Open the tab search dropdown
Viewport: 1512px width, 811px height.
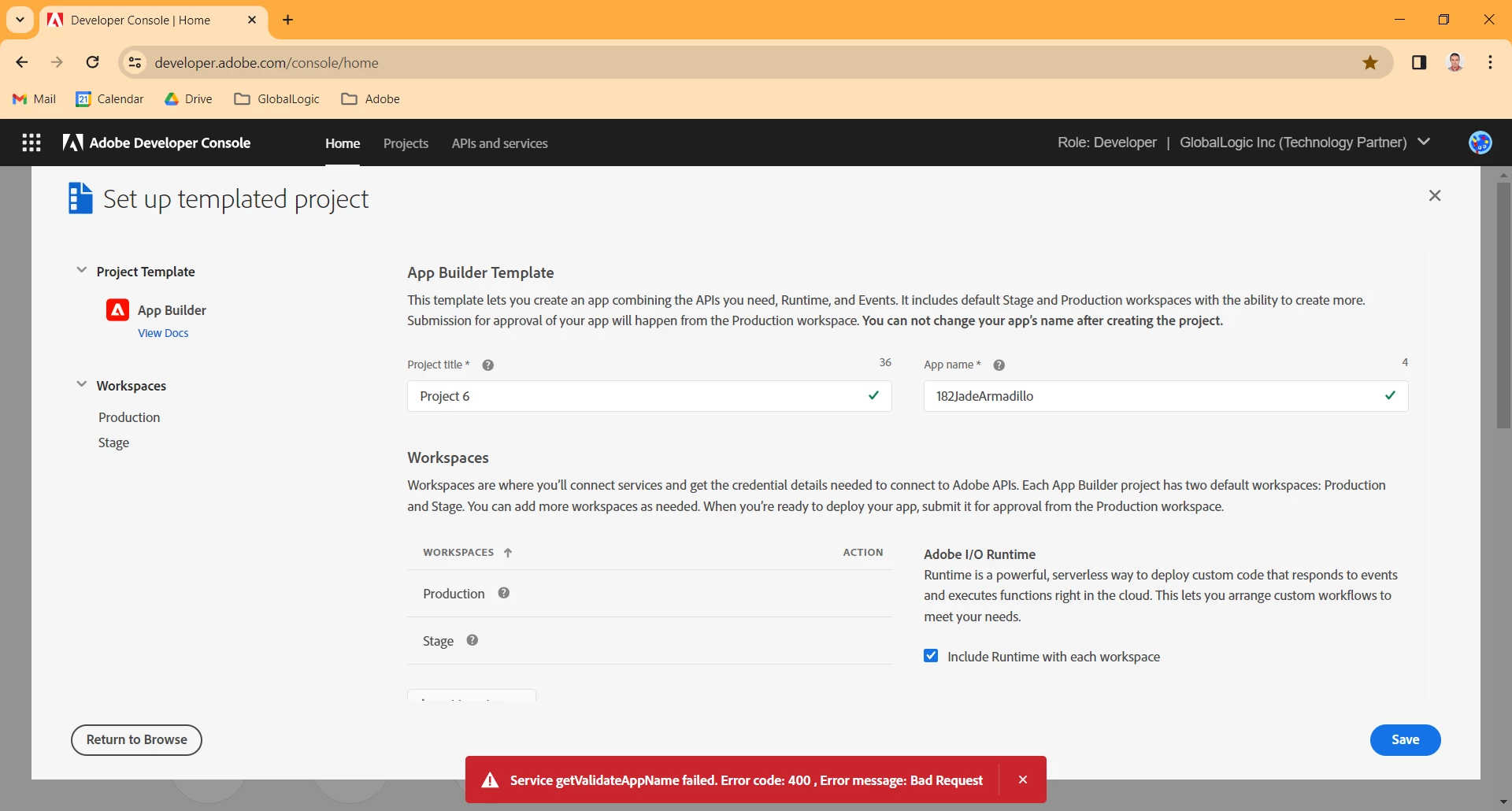click(20, 20)
